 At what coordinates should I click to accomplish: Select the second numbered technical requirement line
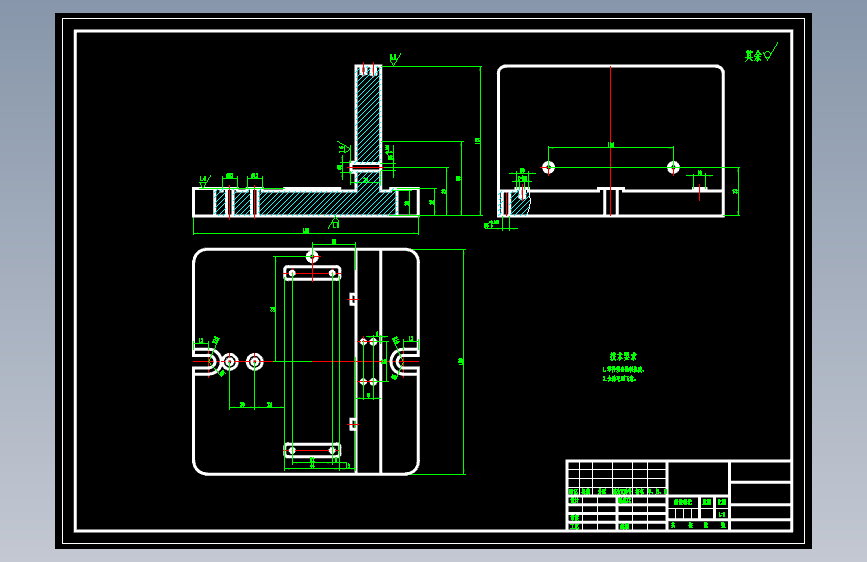click(620, 379)
